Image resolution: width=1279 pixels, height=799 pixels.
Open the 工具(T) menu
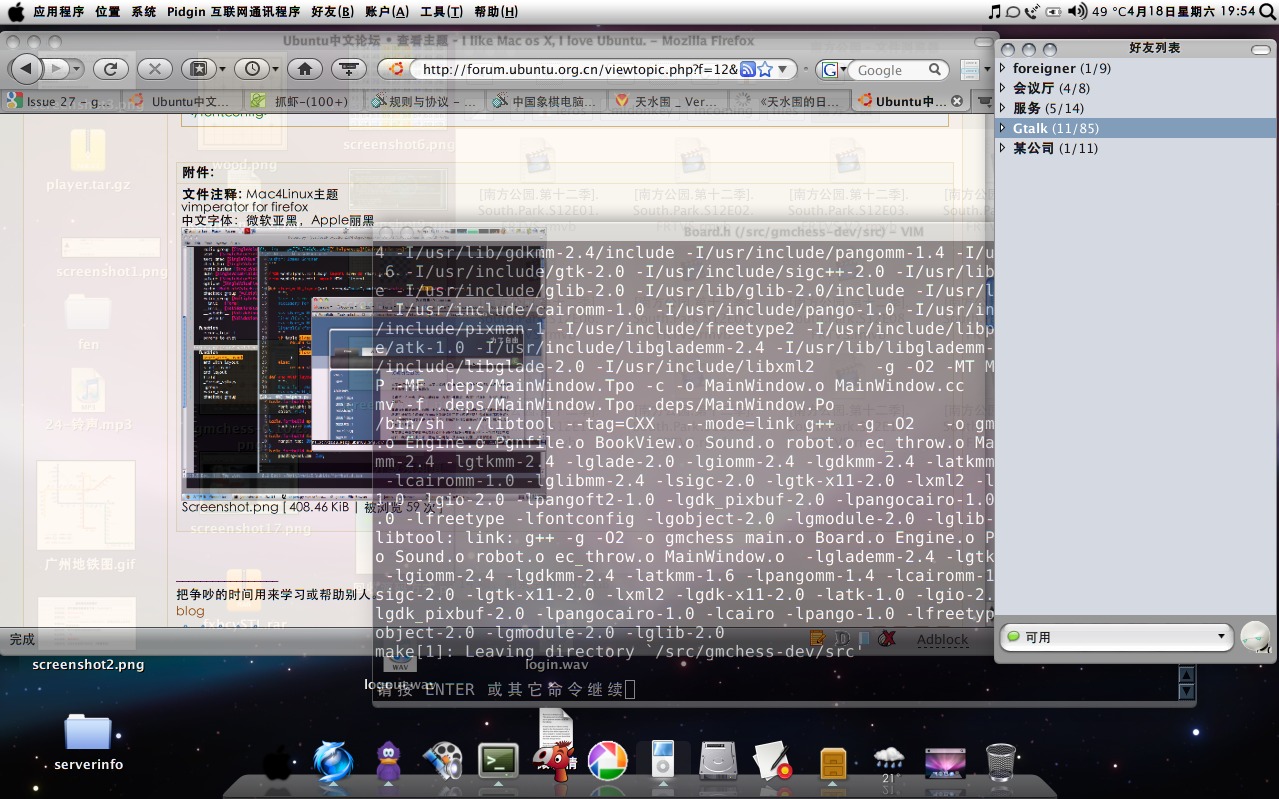[x=441, y=11]
